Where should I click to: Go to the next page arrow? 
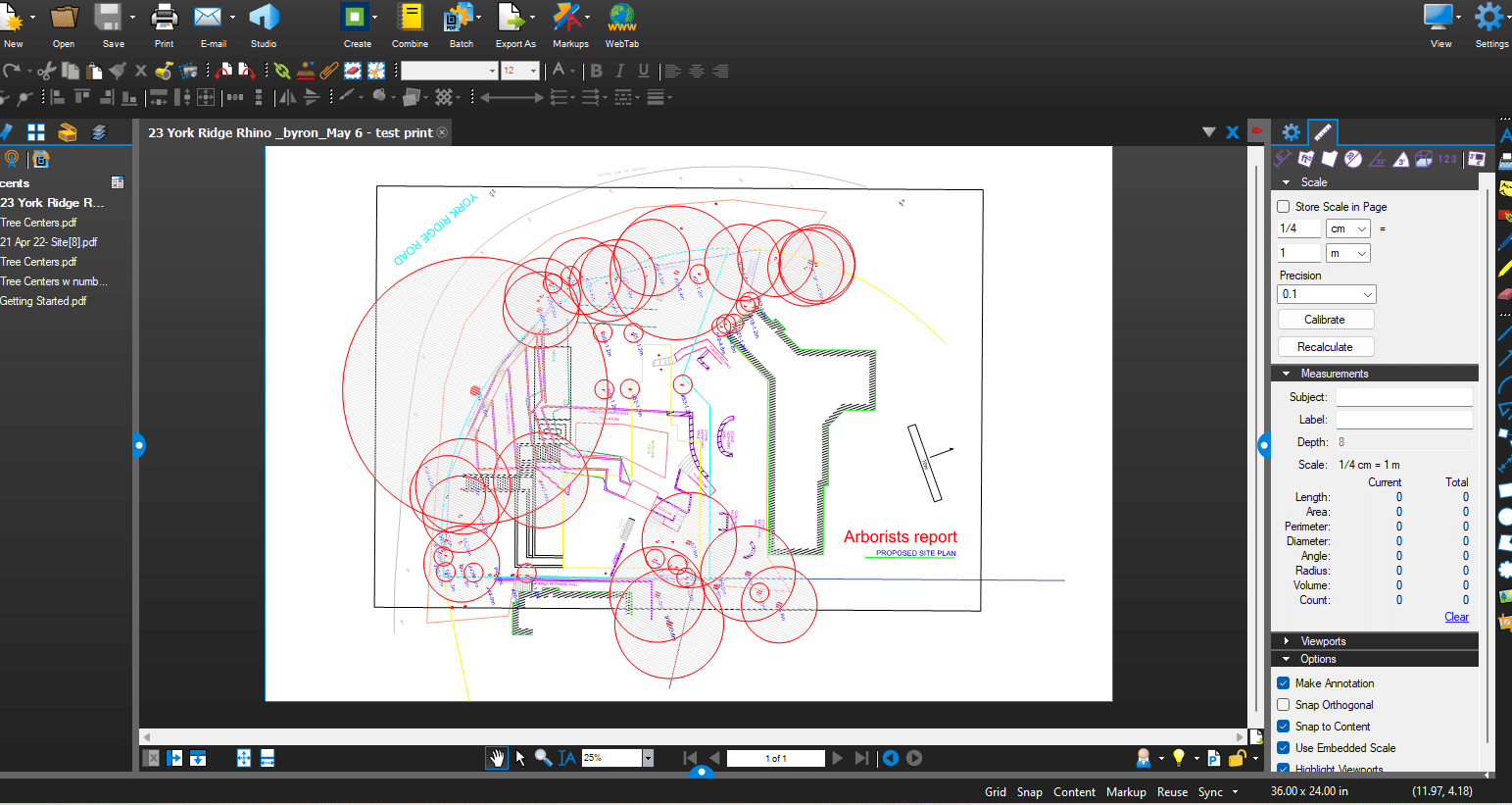(837, 758)
